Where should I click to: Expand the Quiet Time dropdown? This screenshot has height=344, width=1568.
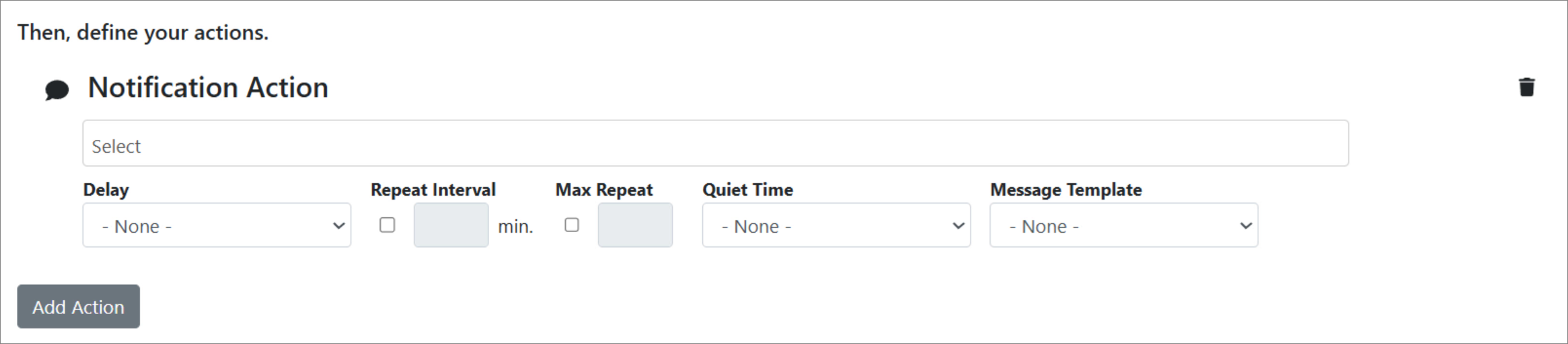pos(836,226)
